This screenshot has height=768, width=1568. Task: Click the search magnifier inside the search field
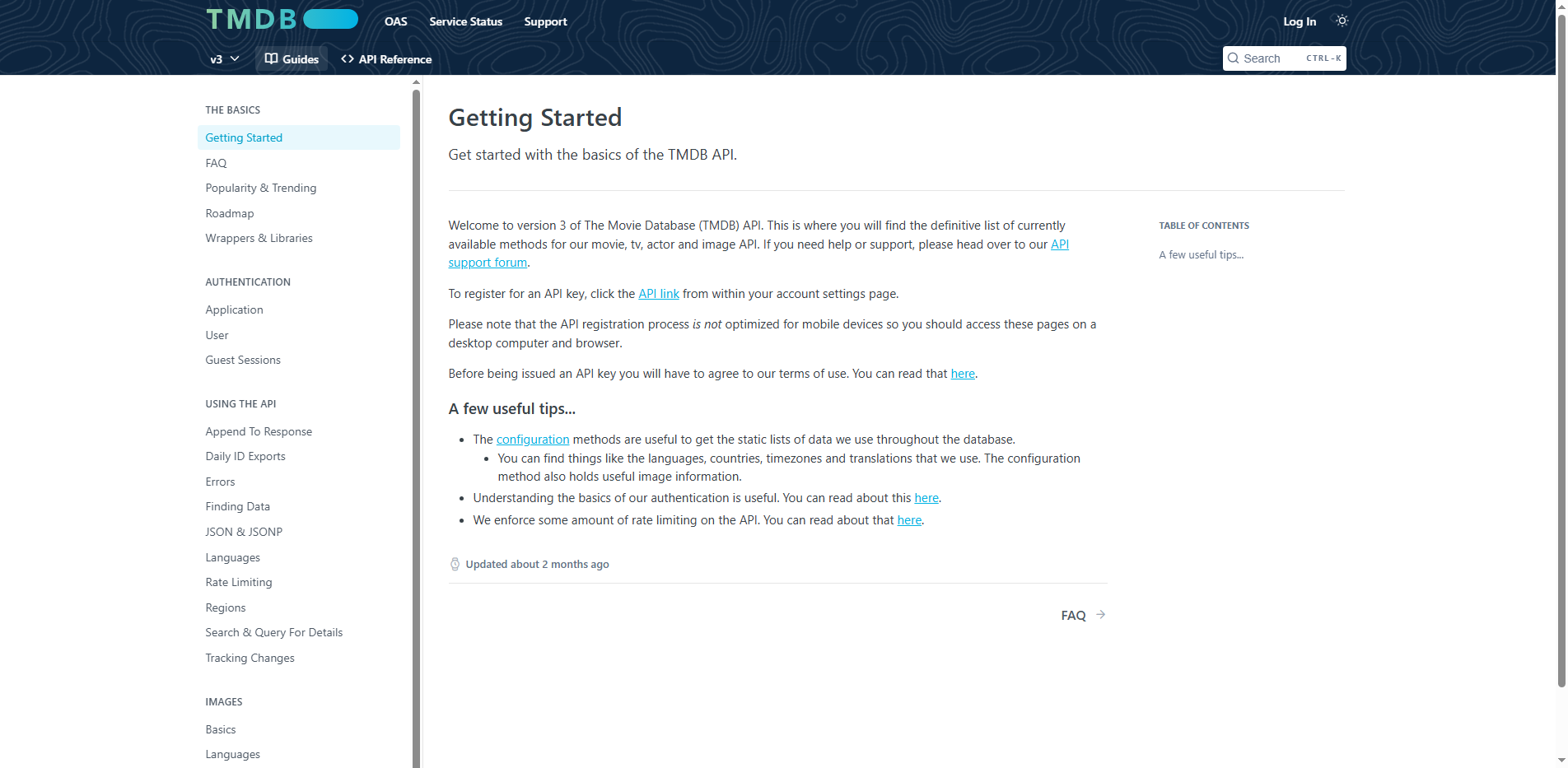1233,58
